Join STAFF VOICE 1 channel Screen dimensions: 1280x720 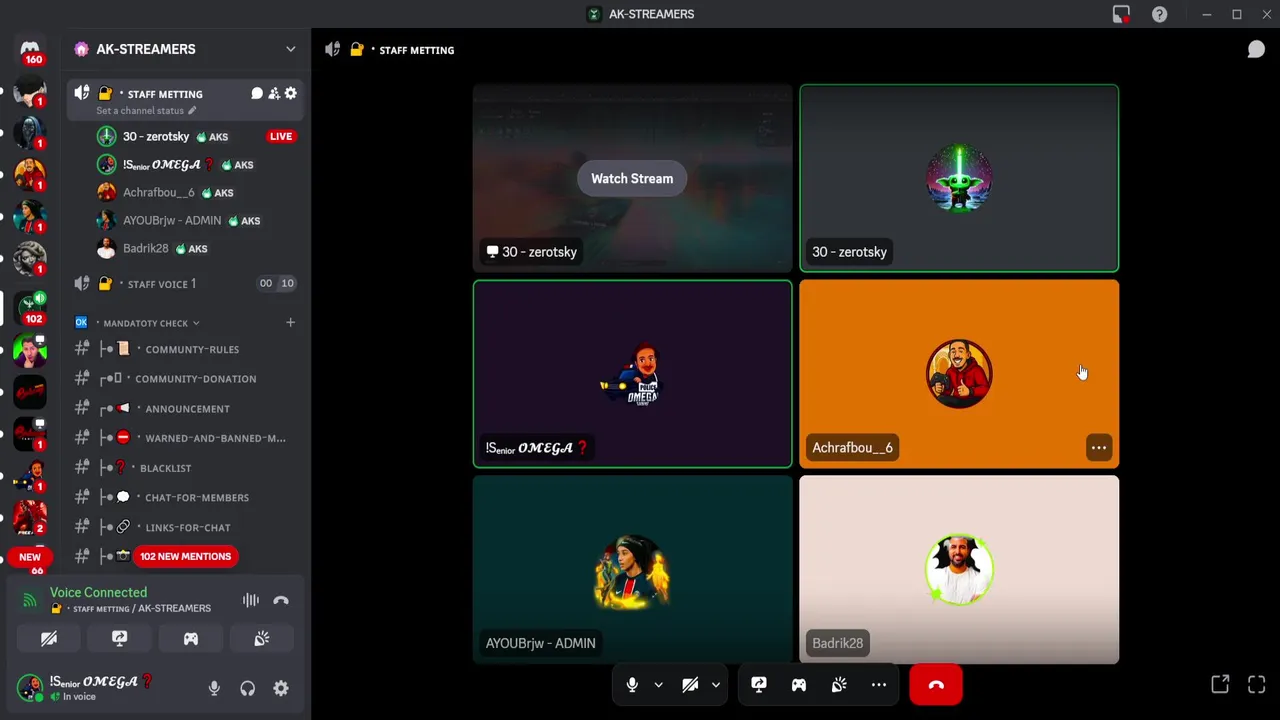pyautogui.click(x=186, y=284)
